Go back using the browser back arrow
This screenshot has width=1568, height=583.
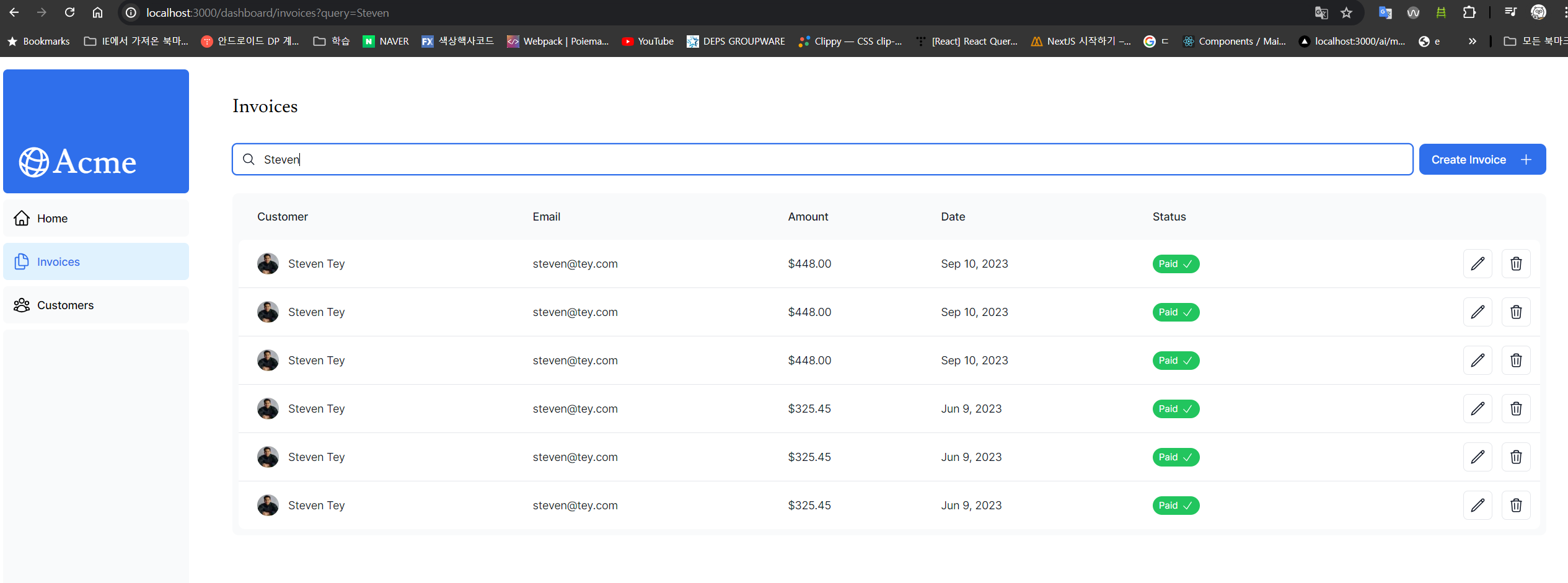(14, 12)
